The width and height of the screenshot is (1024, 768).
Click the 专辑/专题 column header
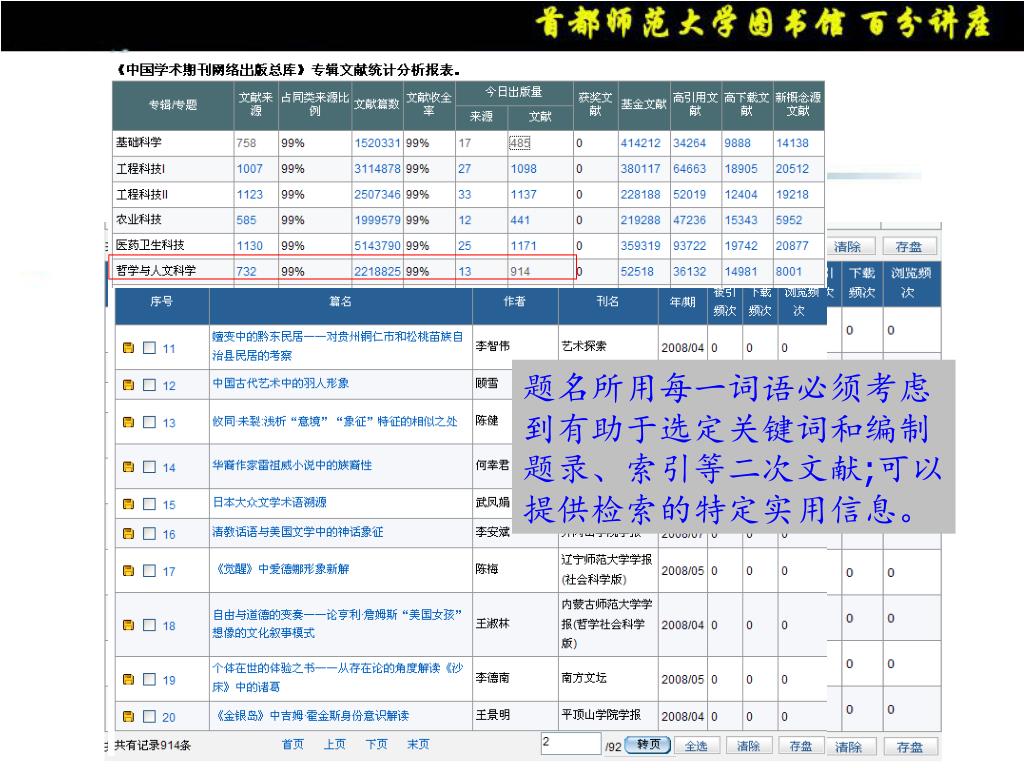point(172,104)
